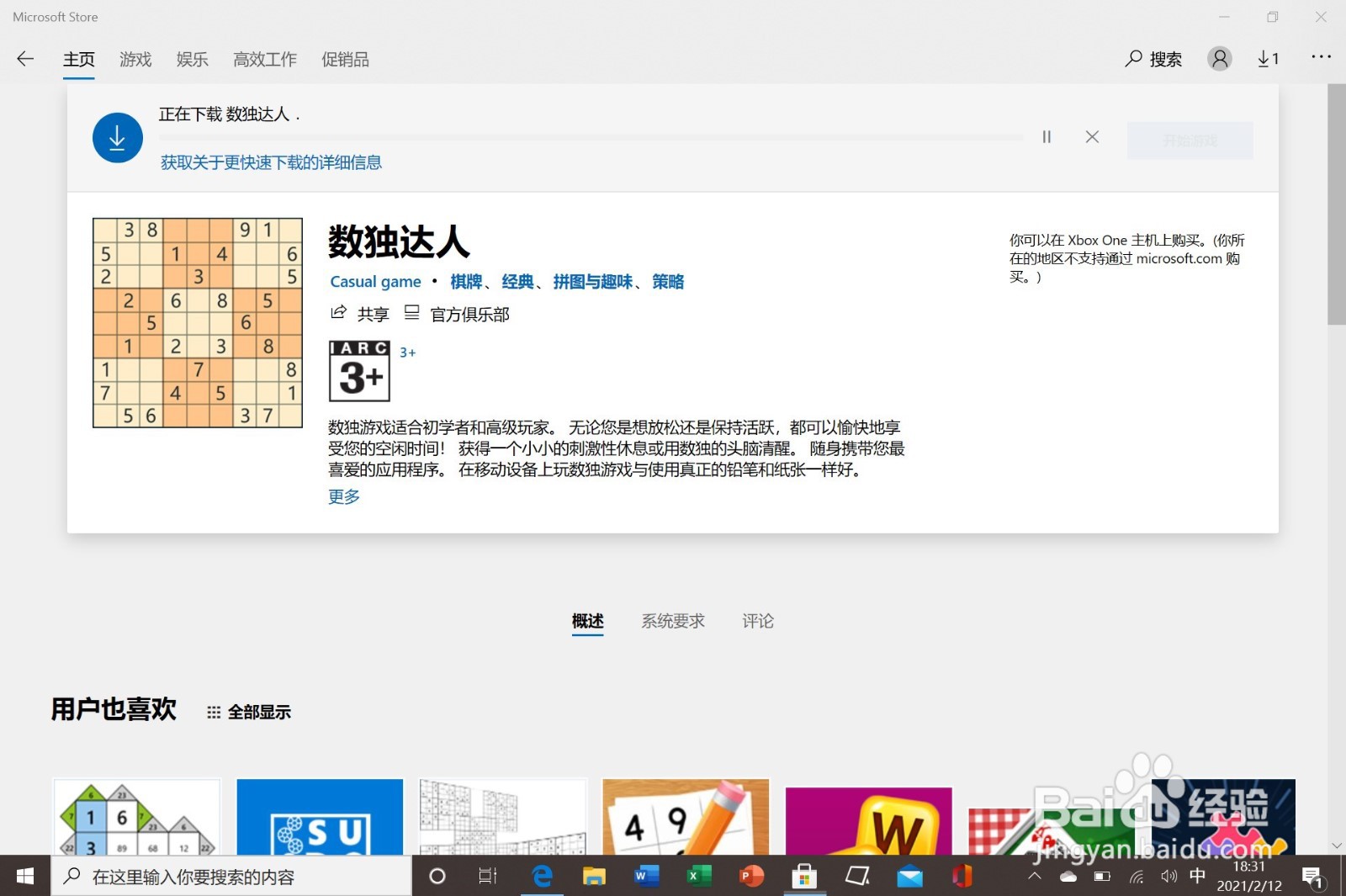The width and height of the screenshot is (1346, 896).
Task: Click the taskbar search input box
Action: coord(231,877)
